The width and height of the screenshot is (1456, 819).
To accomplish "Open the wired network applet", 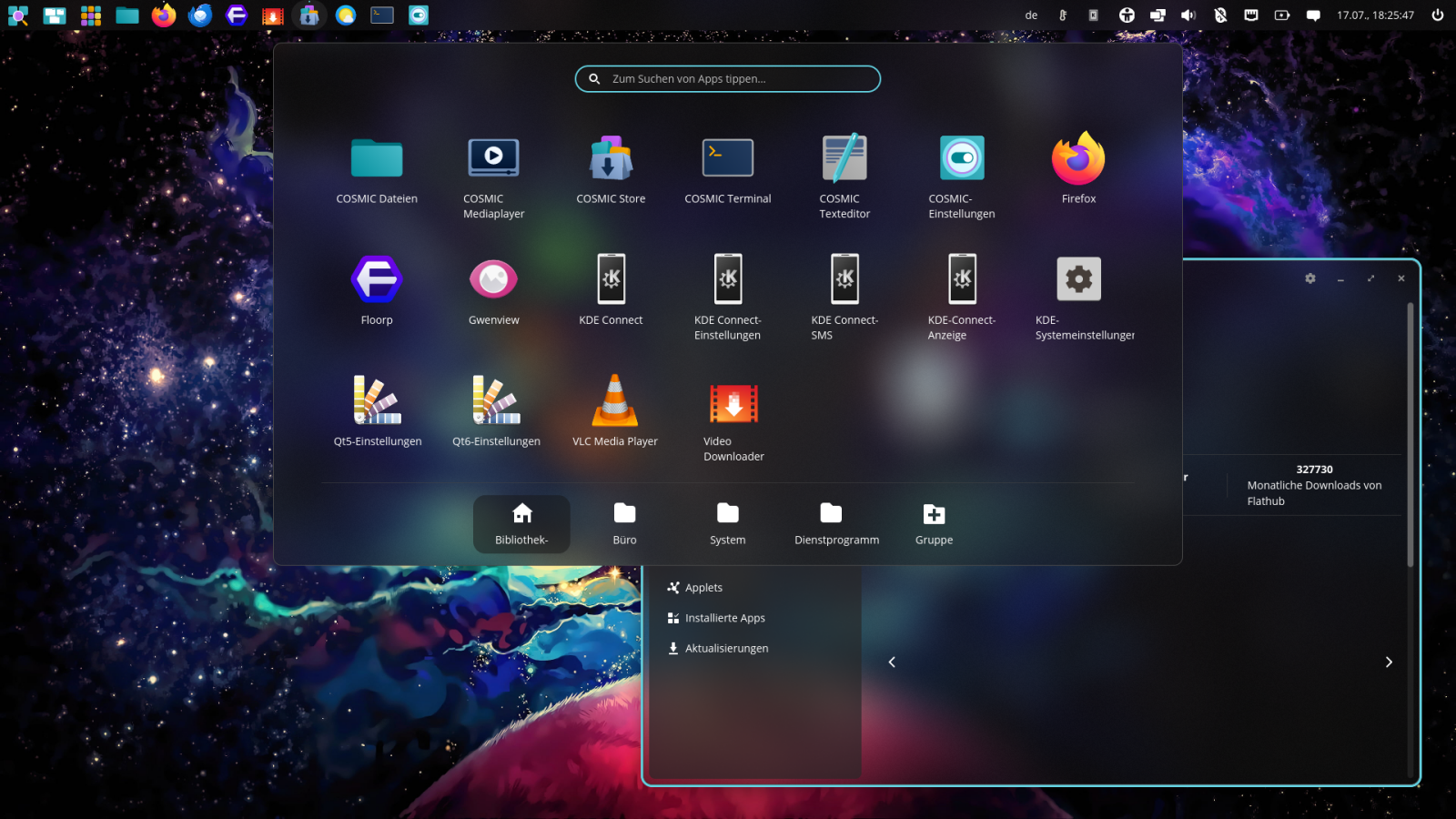I will click(1251, 15).
